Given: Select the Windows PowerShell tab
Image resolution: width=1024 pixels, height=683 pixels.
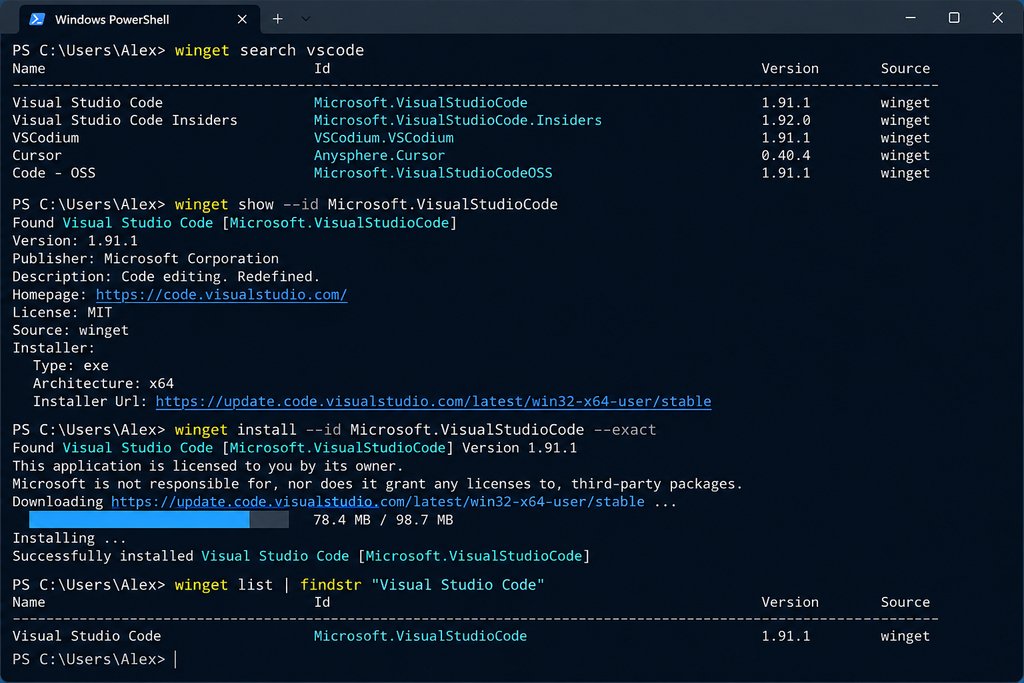Looking at the screenshot, I should [139, 19].
